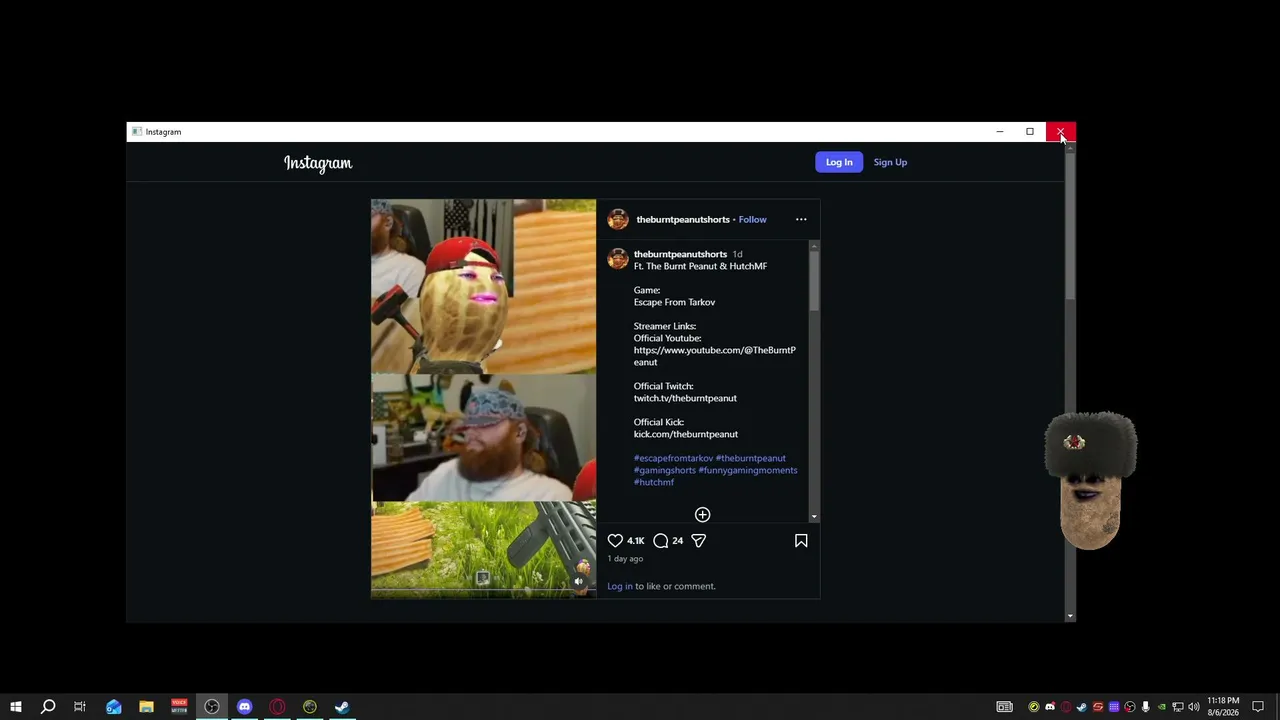The image size is (1280, 720).
Task: Click the Instagram window's scroll-down arrow
Action: pyautogui.click(x=1070, y=616)
